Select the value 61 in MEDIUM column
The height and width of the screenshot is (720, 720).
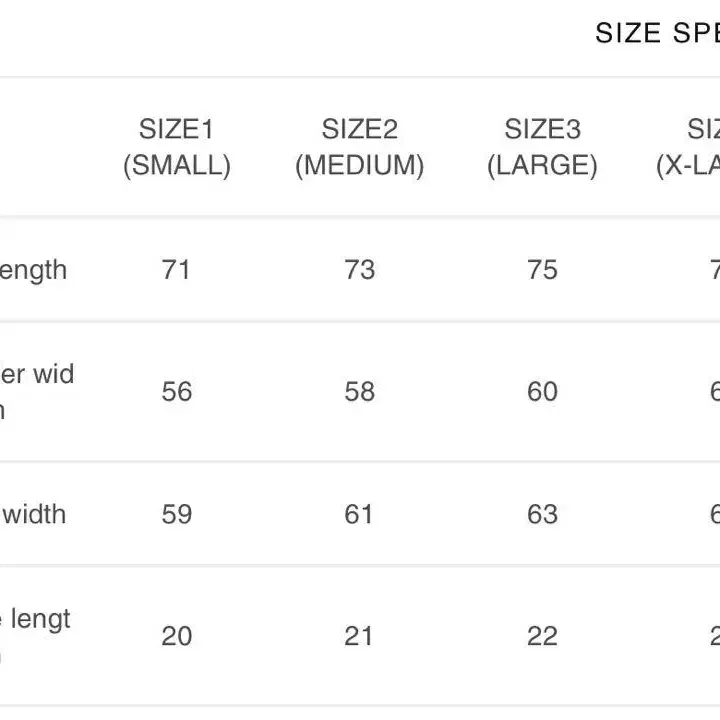click(359, 514)
